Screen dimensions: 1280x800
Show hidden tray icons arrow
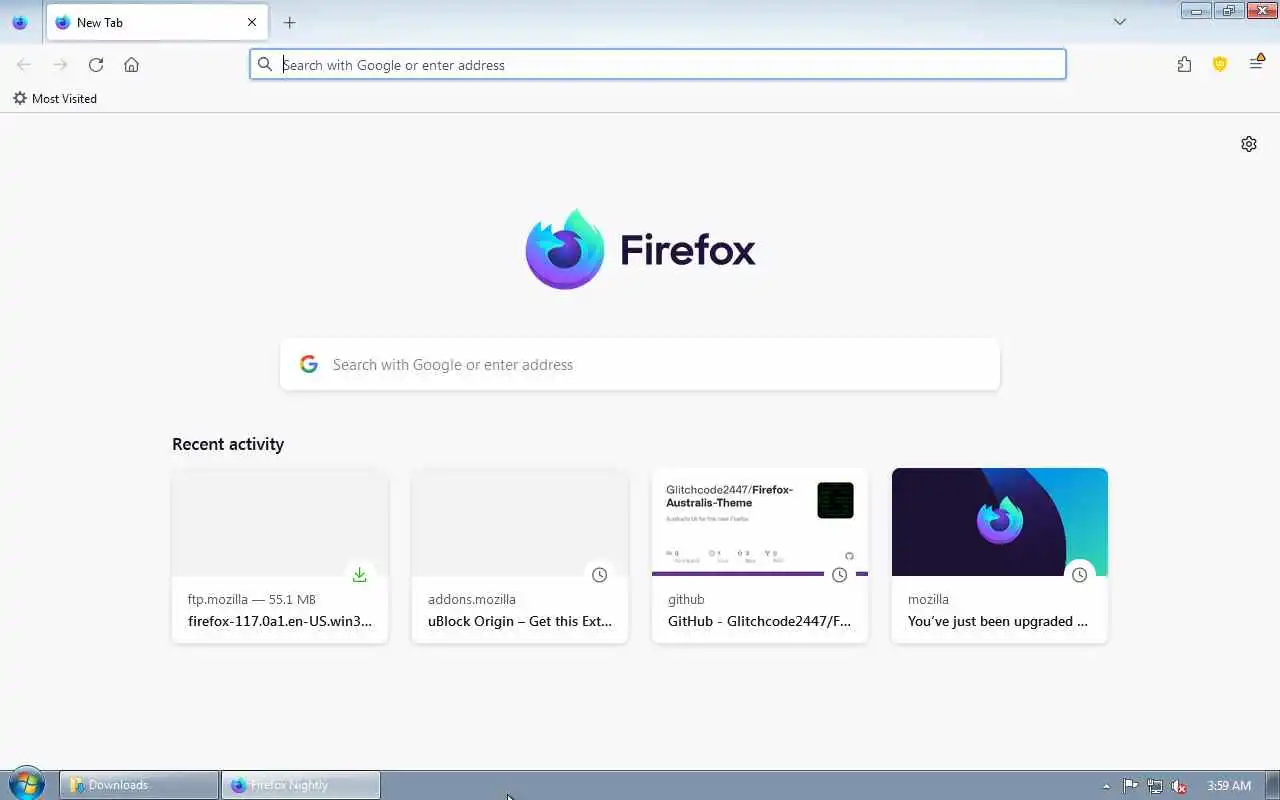(1106, 786)
